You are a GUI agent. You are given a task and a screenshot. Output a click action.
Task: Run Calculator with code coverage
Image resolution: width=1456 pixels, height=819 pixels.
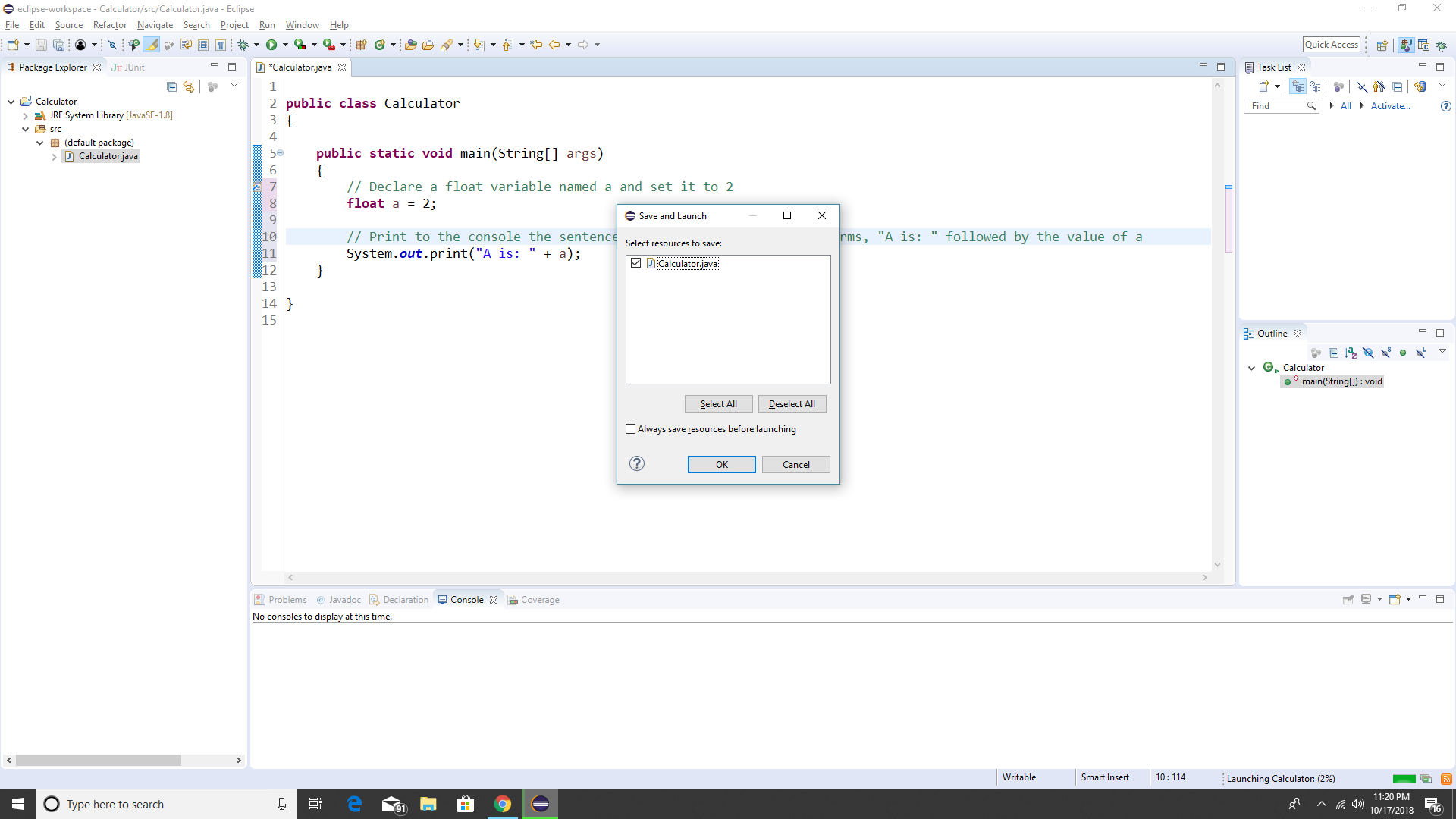[x=300, y=44]
